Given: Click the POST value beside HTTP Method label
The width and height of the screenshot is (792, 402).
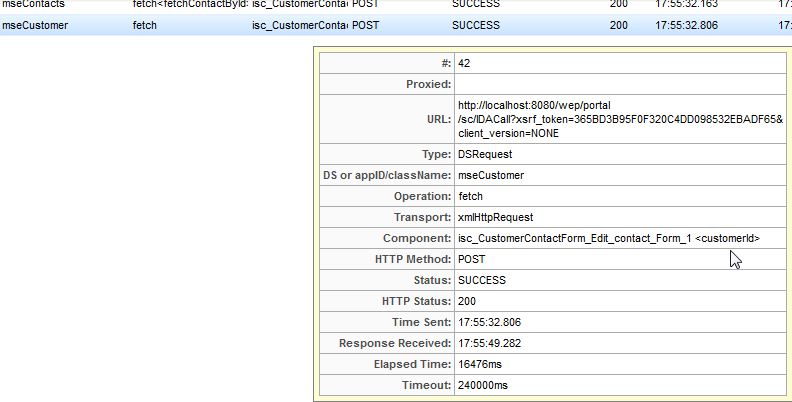Looking at the screenshot, I should [472, 259].
